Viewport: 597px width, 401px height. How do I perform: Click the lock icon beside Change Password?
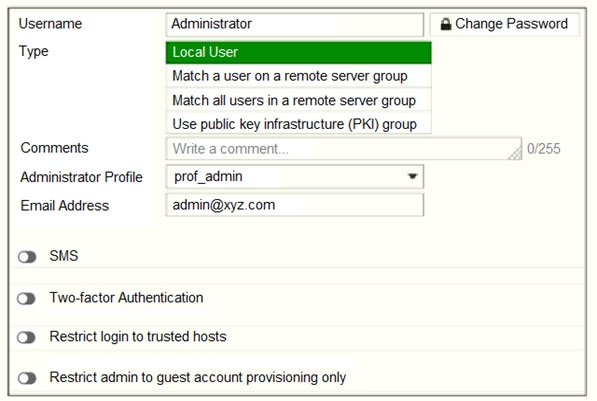tap(445, 24)
